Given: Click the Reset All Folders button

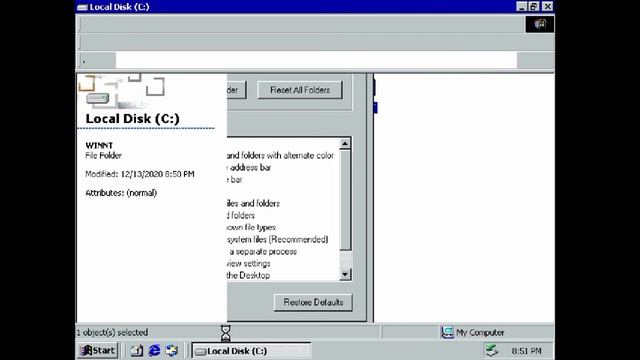Looking at the screenshot, I should point(300,90).
